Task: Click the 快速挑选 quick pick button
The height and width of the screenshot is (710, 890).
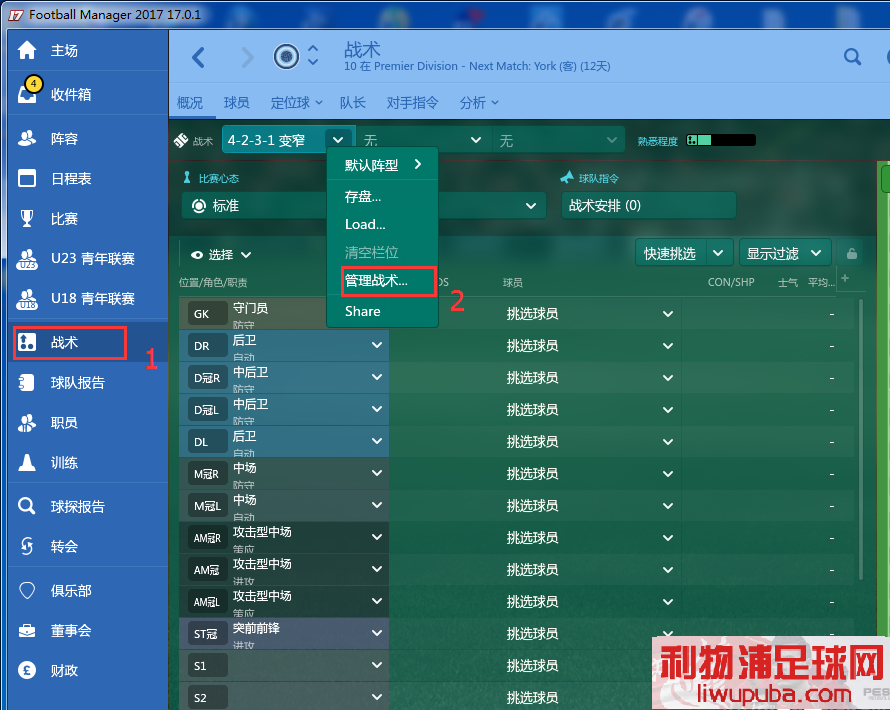Action: (670, 253)
